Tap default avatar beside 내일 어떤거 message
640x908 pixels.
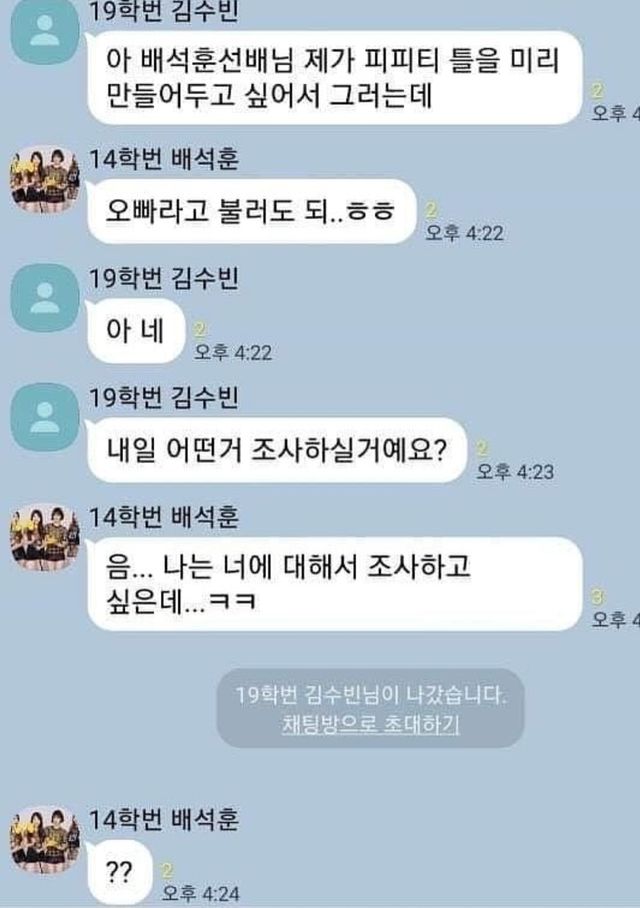pyautogui.click(x=45, y=418)
